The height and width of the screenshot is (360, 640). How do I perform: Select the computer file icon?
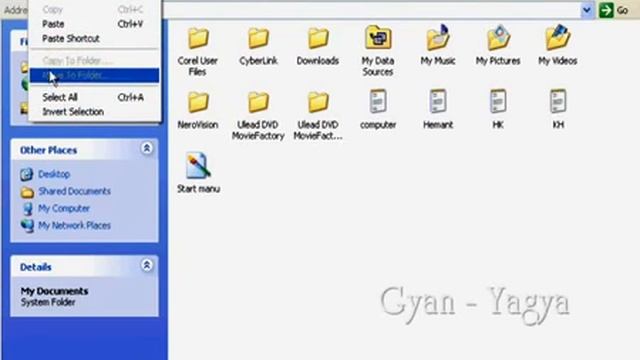(x=378, y=101)
